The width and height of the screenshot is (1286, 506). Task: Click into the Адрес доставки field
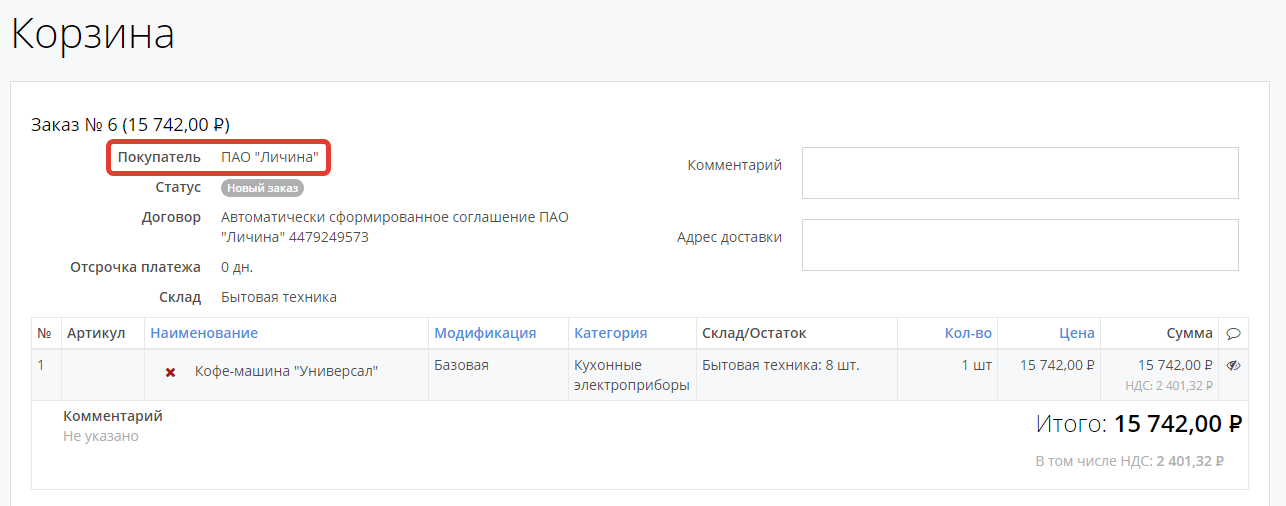pyautogui.click(x=1020, y=245)
